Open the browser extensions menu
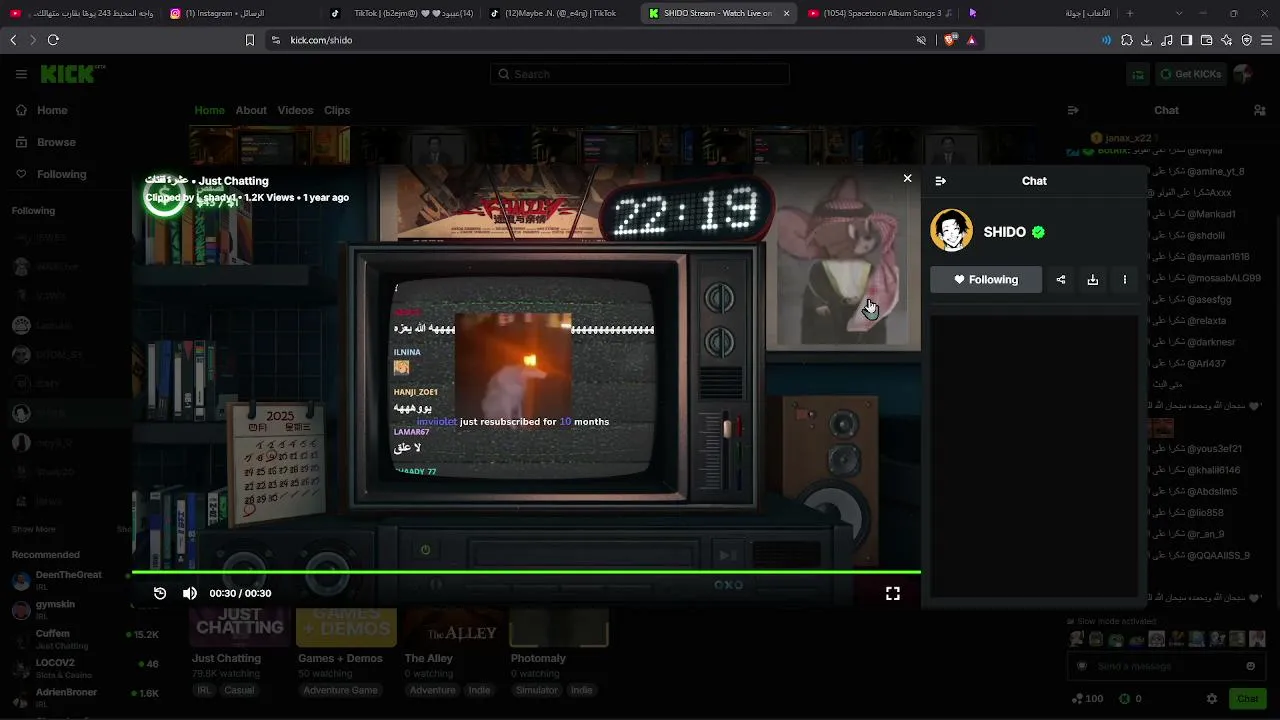This screenshot has height=720, width=1280. tap(1127, 40)
